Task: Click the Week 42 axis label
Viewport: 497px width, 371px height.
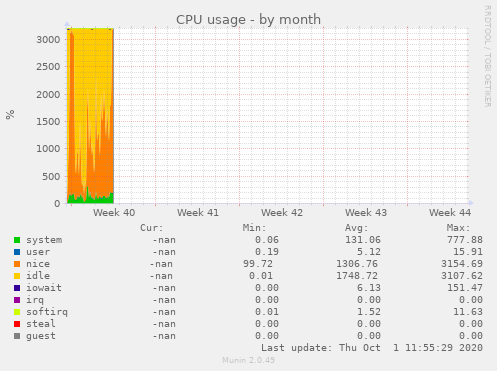Action: click(282, 213)
